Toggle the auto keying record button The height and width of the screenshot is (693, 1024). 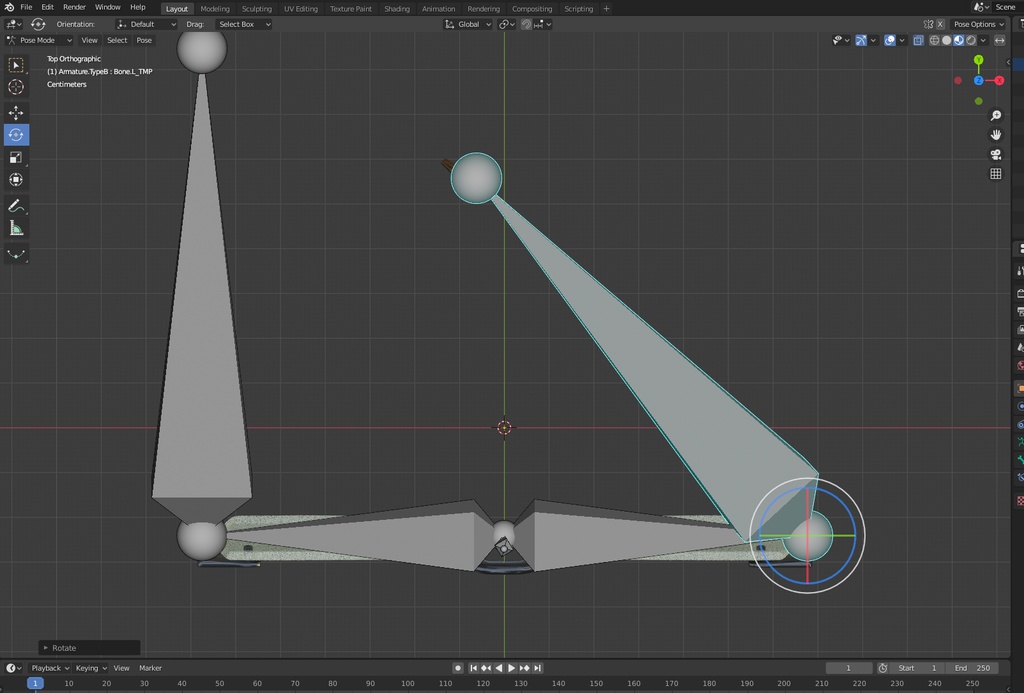tap(458, 668)
